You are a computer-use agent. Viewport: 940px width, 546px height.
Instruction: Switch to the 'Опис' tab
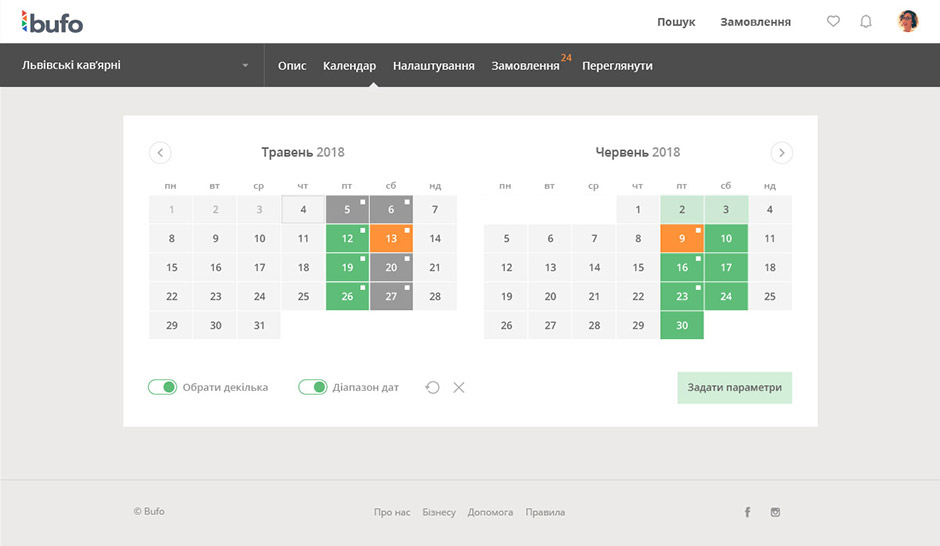(292, 66)
